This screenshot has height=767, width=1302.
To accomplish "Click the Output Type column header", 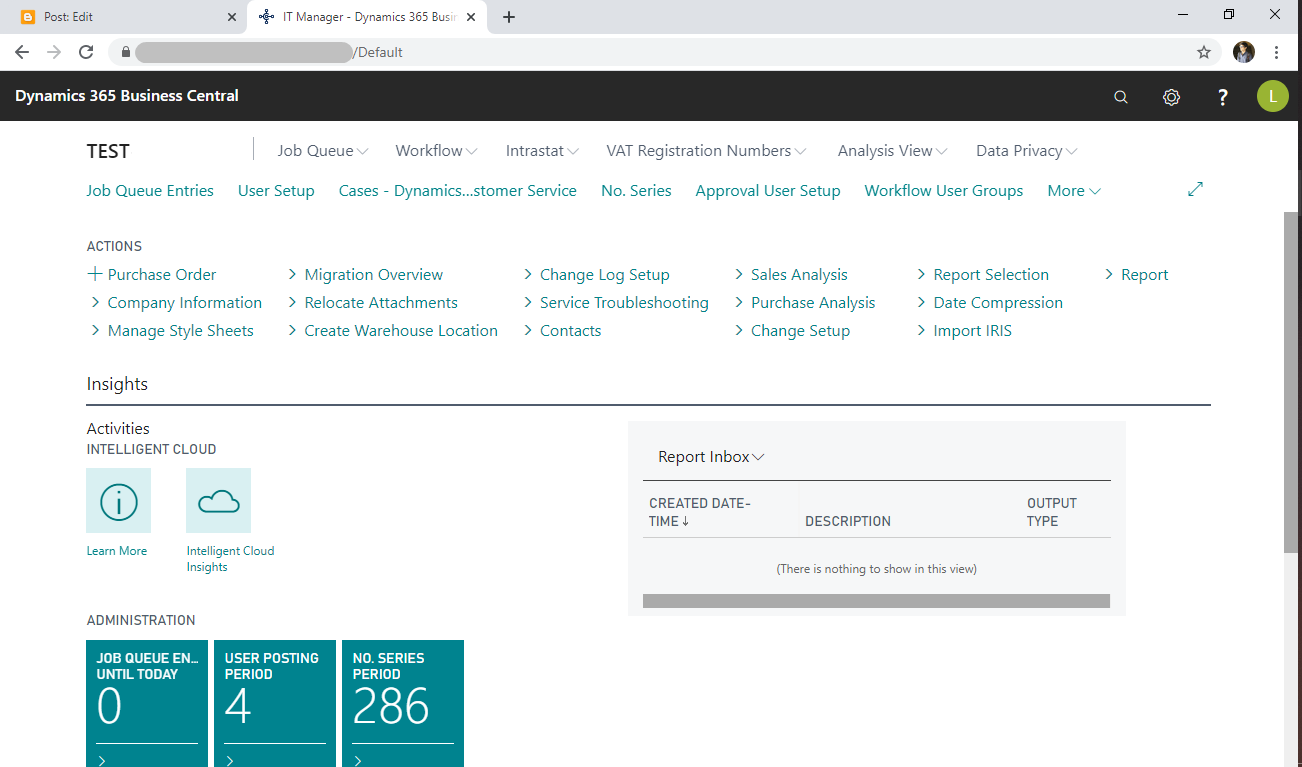I will pos(1052,512).
